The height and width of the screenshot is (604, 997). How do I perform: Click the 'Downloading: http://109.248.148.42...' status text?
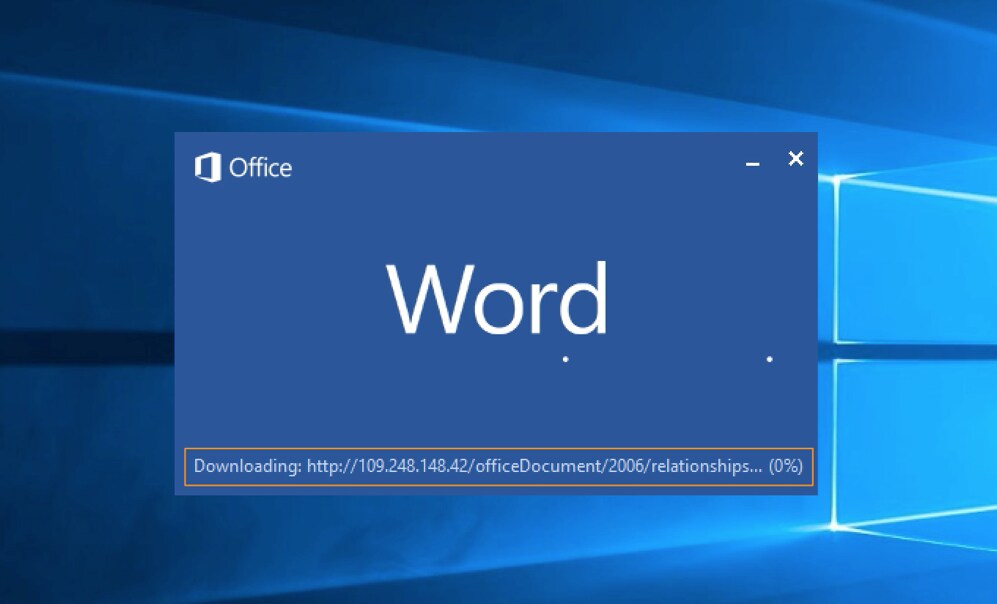point(498,466)
